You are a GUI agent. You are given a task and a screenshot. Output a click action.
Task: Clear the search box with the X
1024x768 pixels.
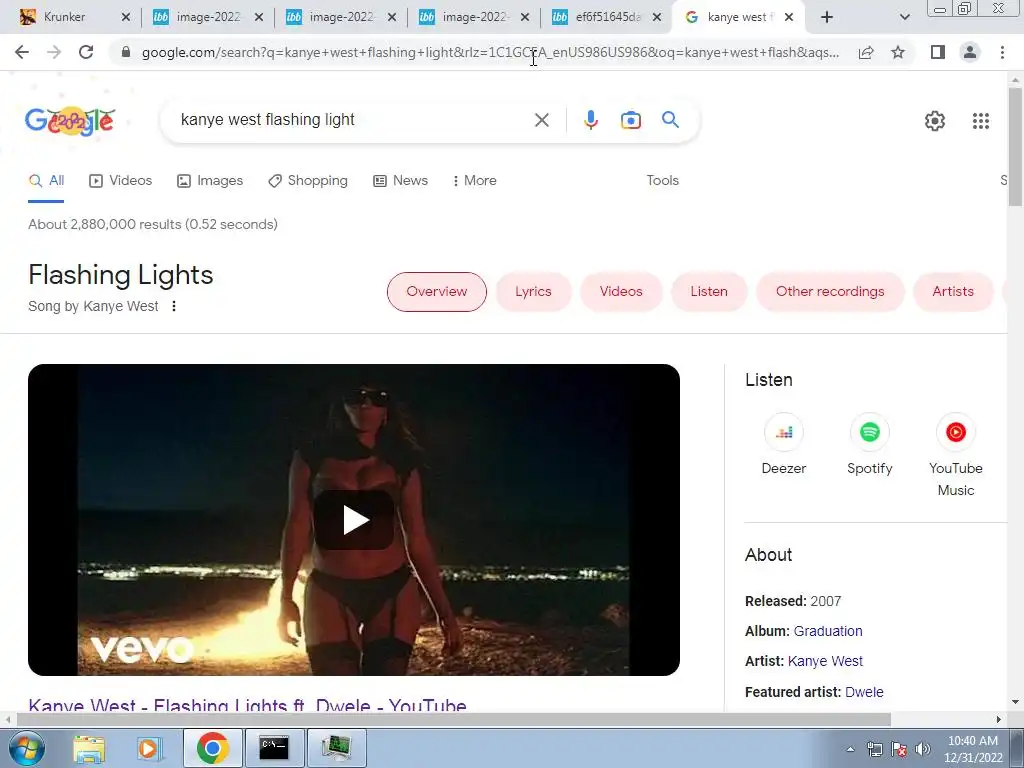[x=541, y=120]
